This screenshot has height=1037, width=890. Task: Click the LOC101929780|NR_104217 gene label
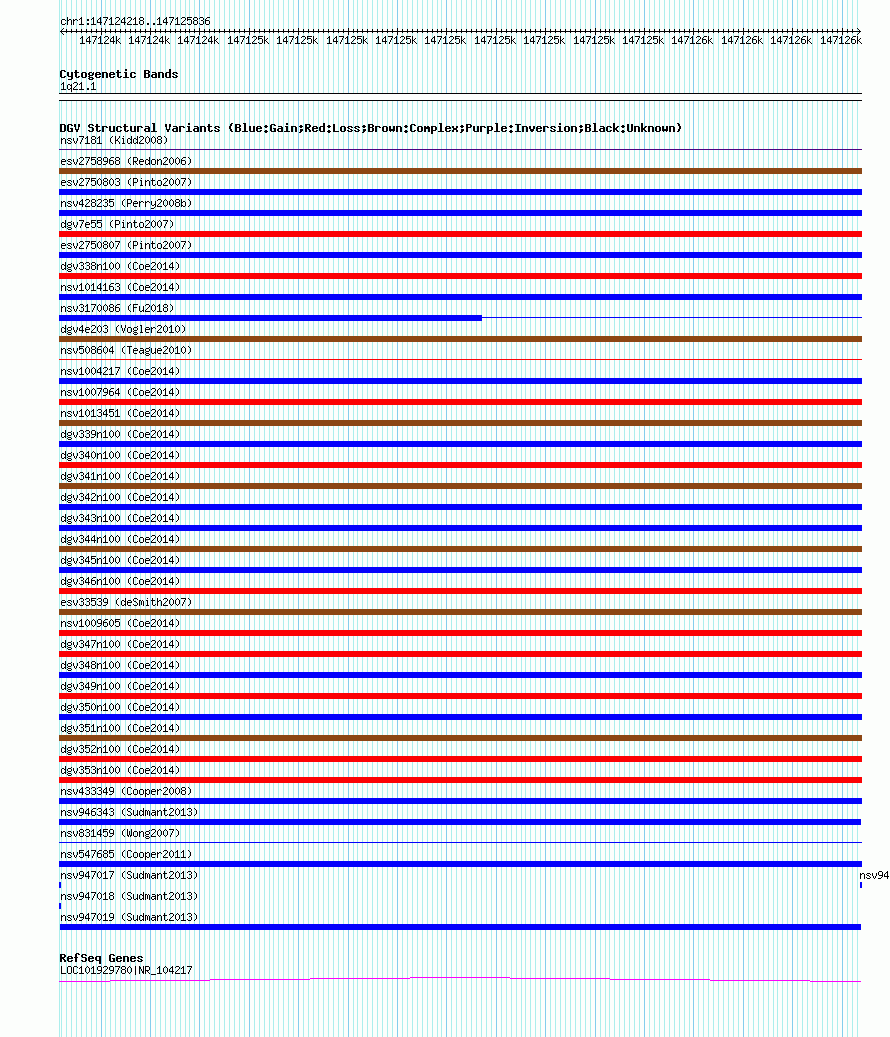pyautogui.click(x=126, y=970)
